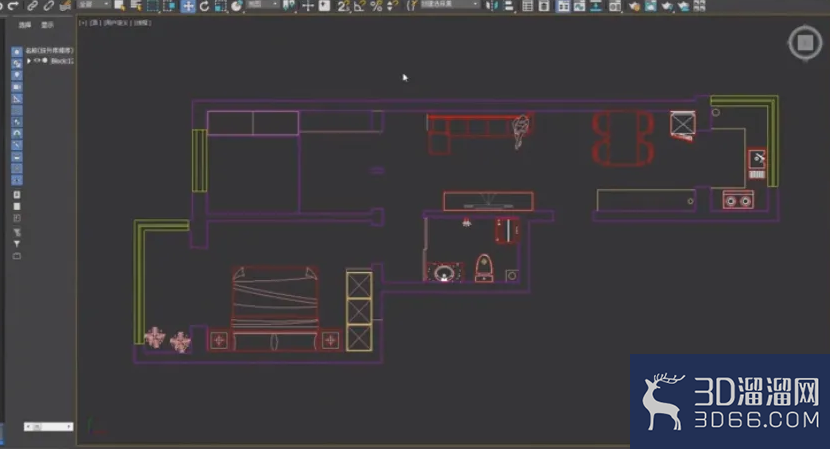Toggle Select and Manipulate mode
Viewport: 830px width, 449px height.
[308, 6]
